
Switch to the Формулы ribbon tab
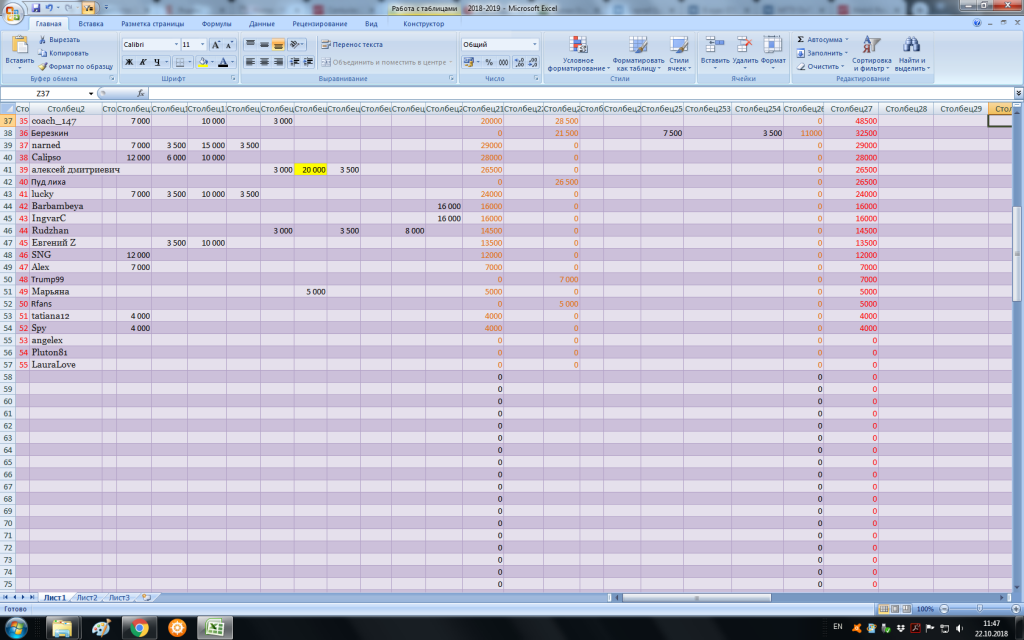click(x=216, y=23)
